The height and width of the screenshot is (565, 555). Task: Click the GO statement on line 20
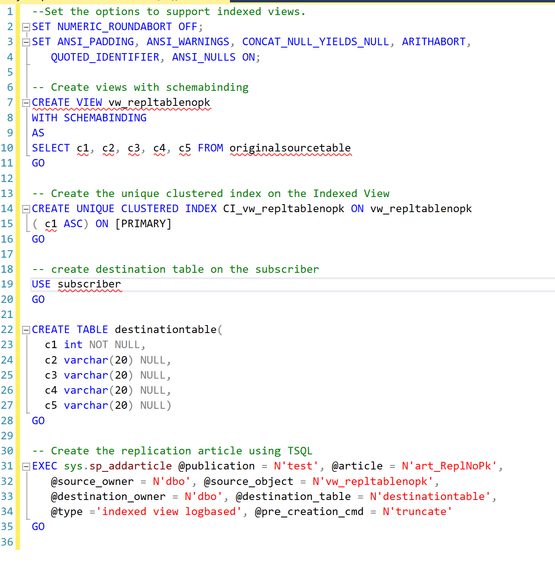(x=38, y=299)
